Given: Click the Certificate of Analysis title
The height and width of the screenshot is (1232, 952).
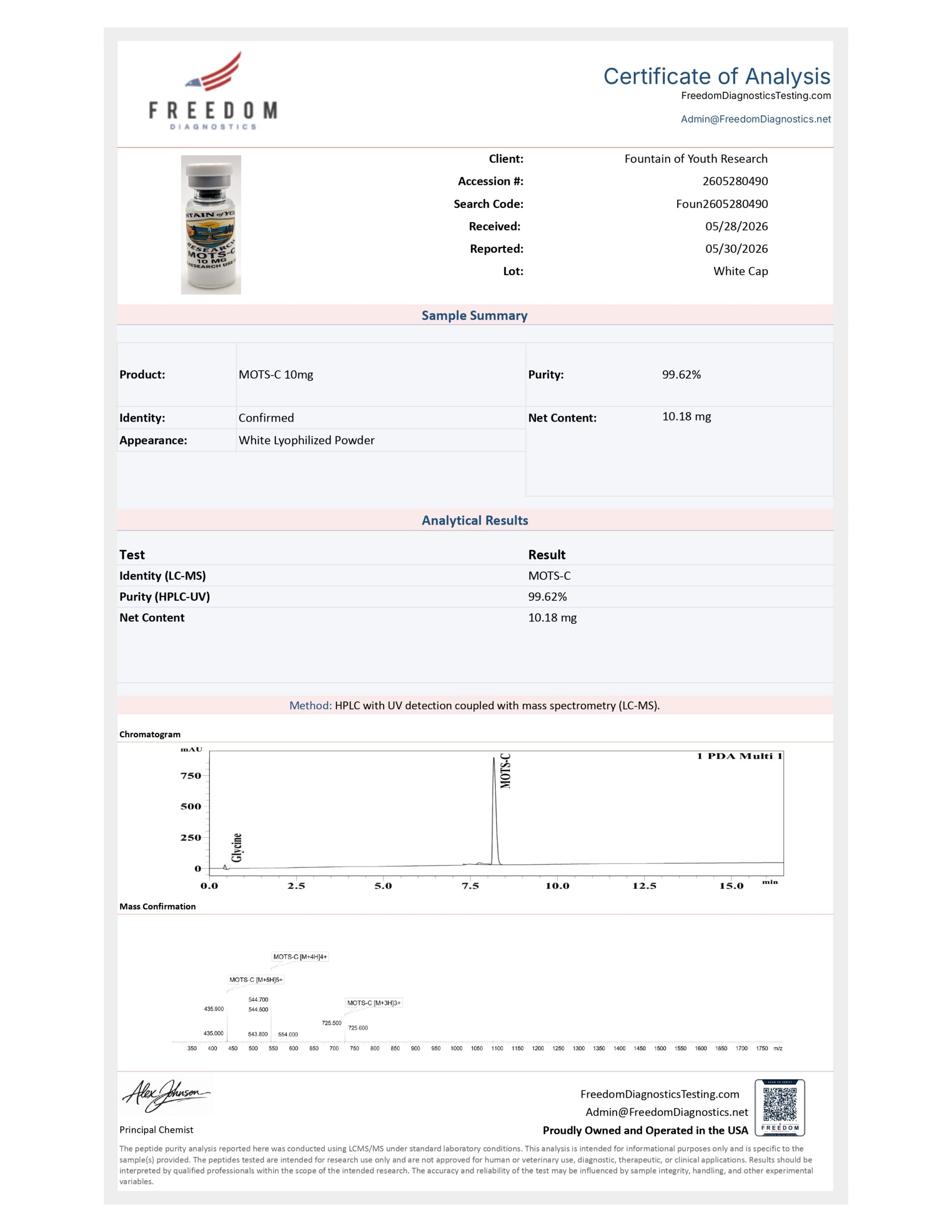Looking at the screenshot, I should point(717,76).
